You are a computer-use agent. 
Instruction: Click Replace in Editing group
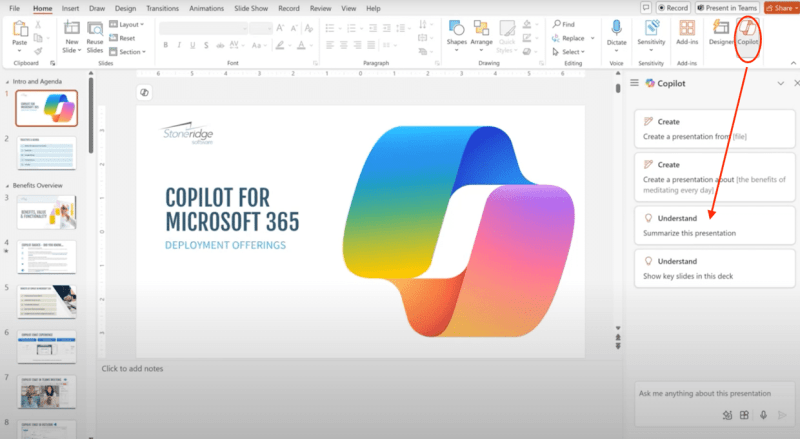[568, 38]
